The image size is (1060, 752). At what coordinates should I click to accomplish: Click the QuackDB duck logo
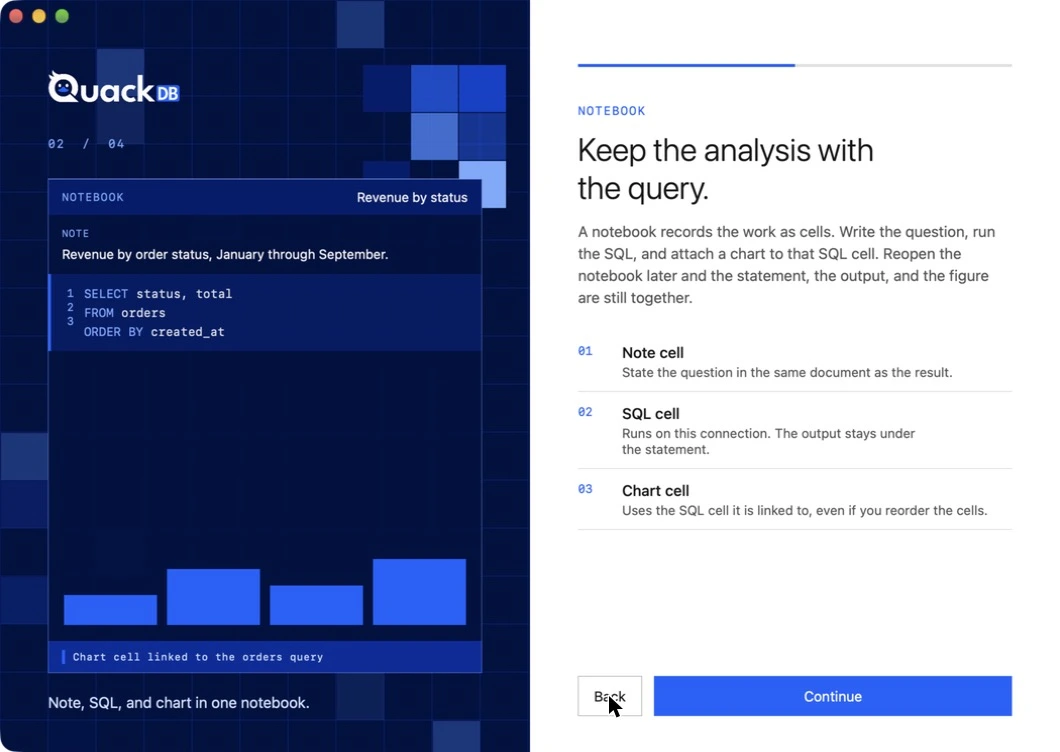click(x=114, y=88)
